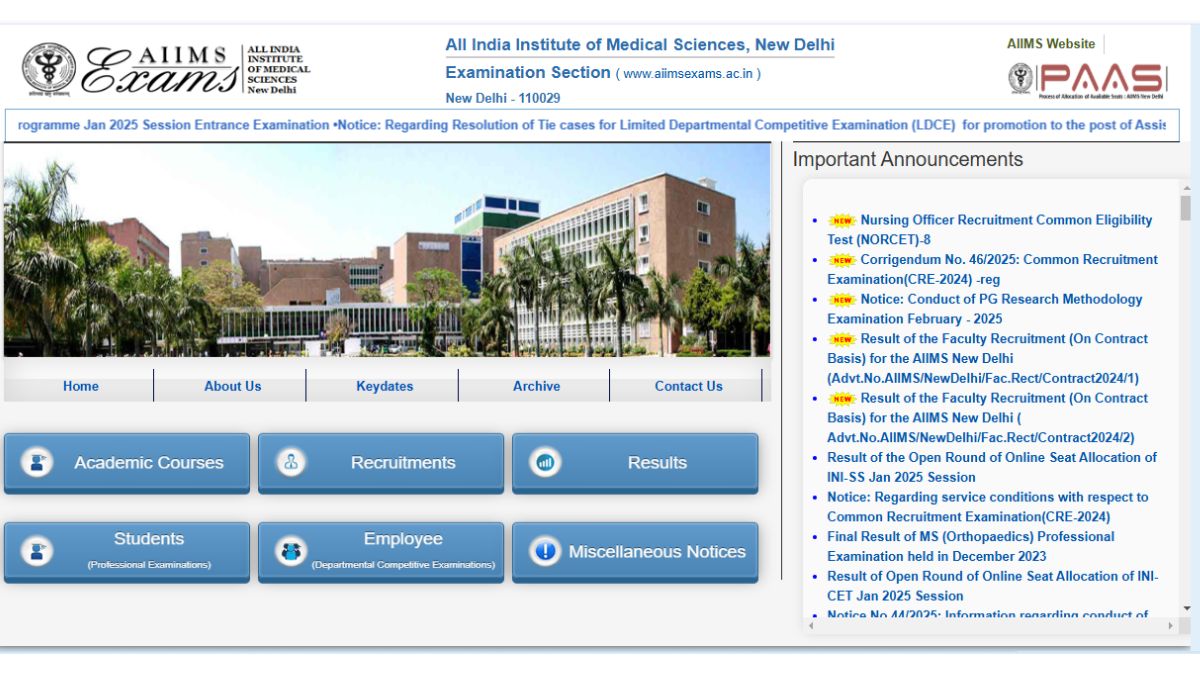The width and height of the screenshot is (1200, 675).
Task: Click the Recruitments briefcase icon
Action: click(x=292, y=462)
